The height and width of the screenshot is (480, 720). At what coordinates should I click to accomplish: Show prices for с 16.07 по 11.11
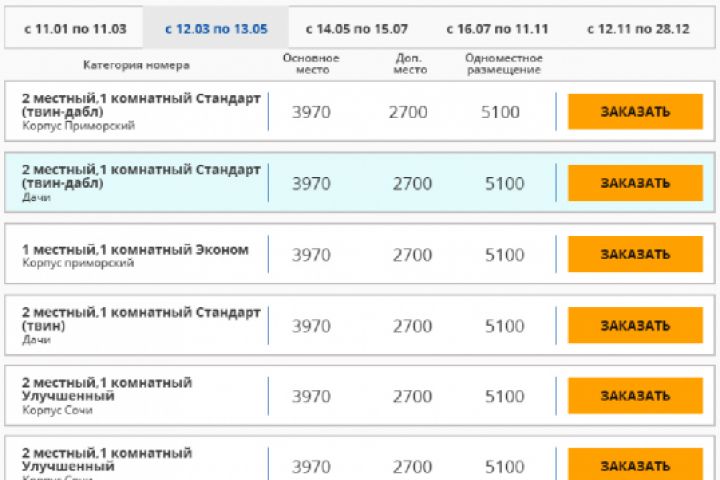pos(498,27)
